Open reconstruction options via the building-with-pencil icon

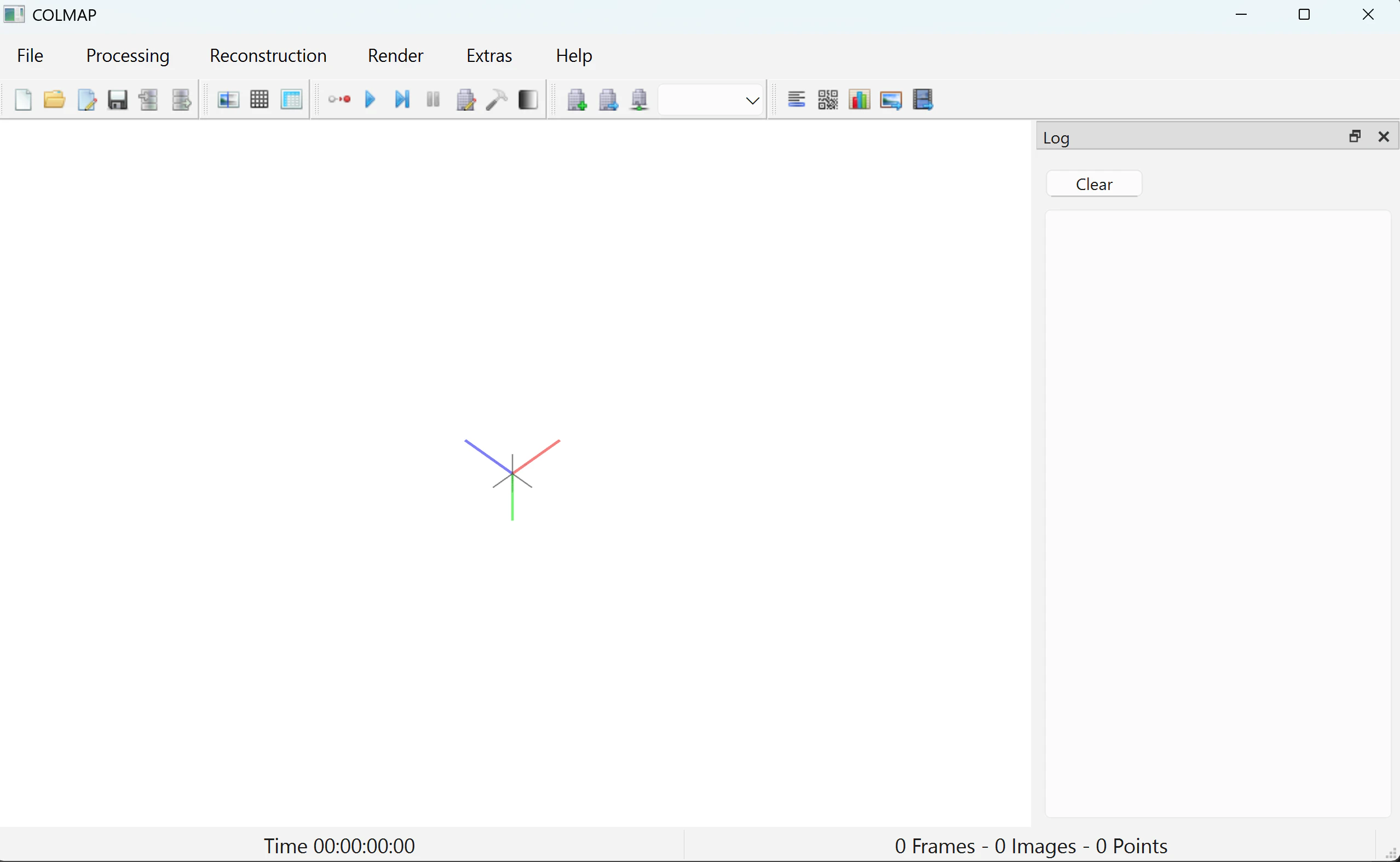tap(465, 100)
